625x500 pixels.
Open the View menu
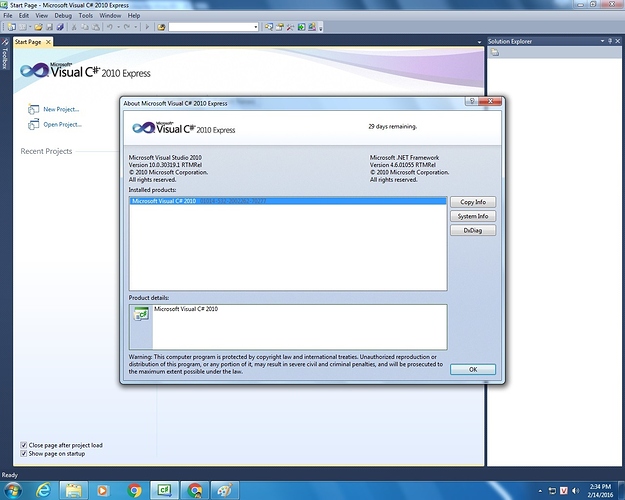[41, 16]
